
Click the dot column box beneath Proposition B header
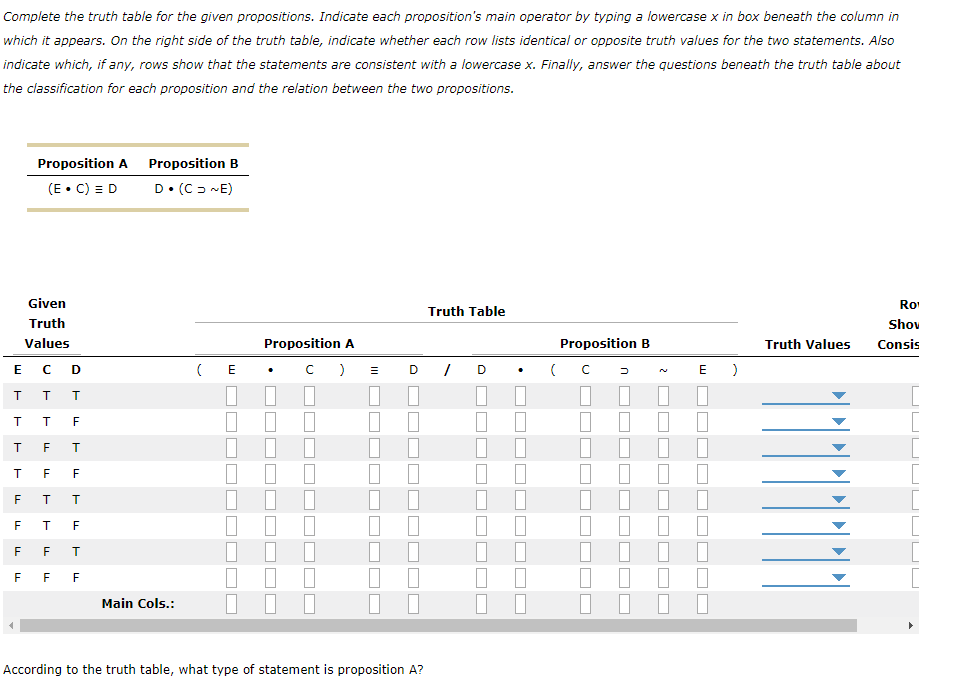click(520, 395)
